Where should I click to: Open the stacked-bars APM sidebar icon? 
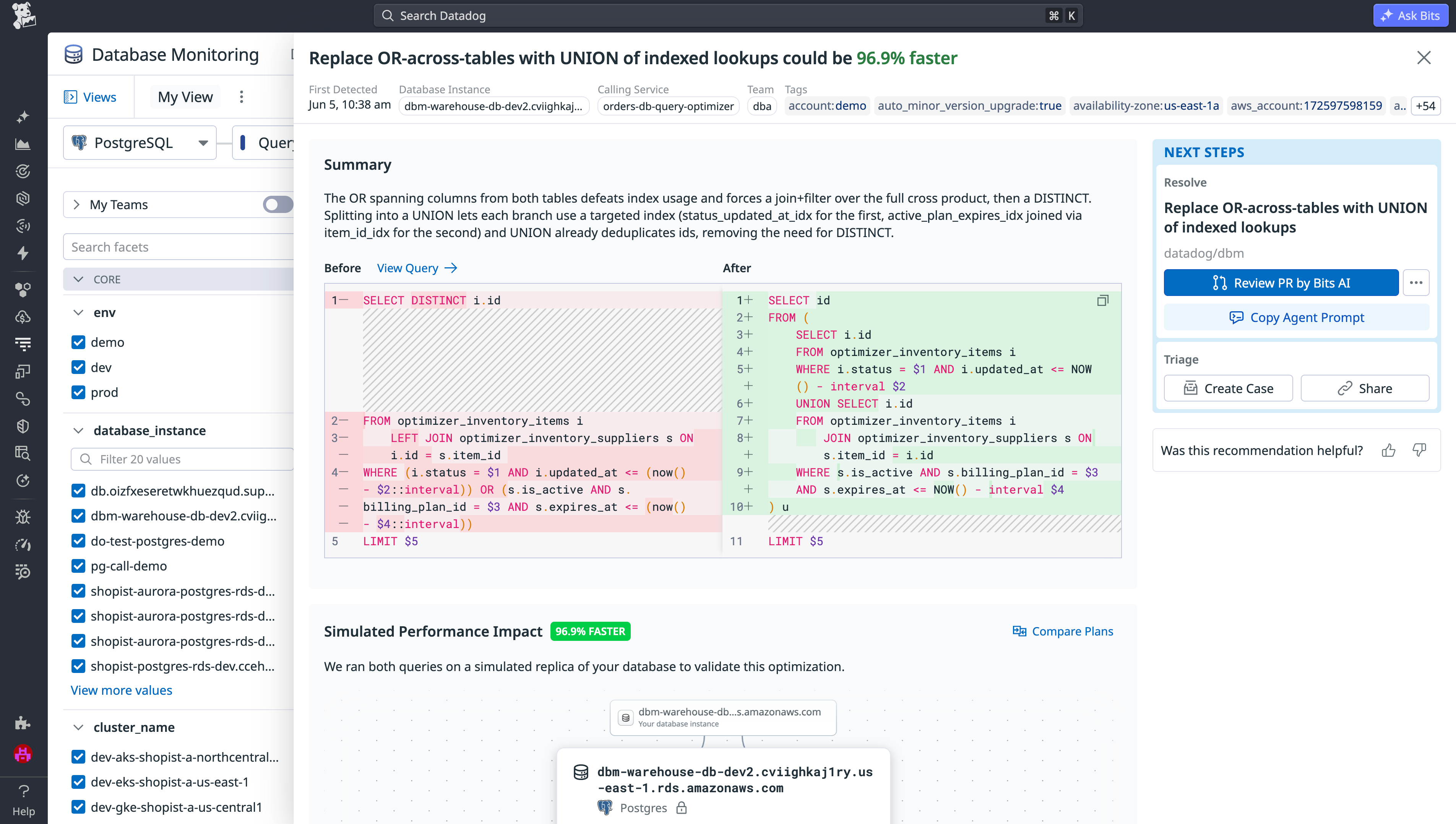[x=23, y=344]
